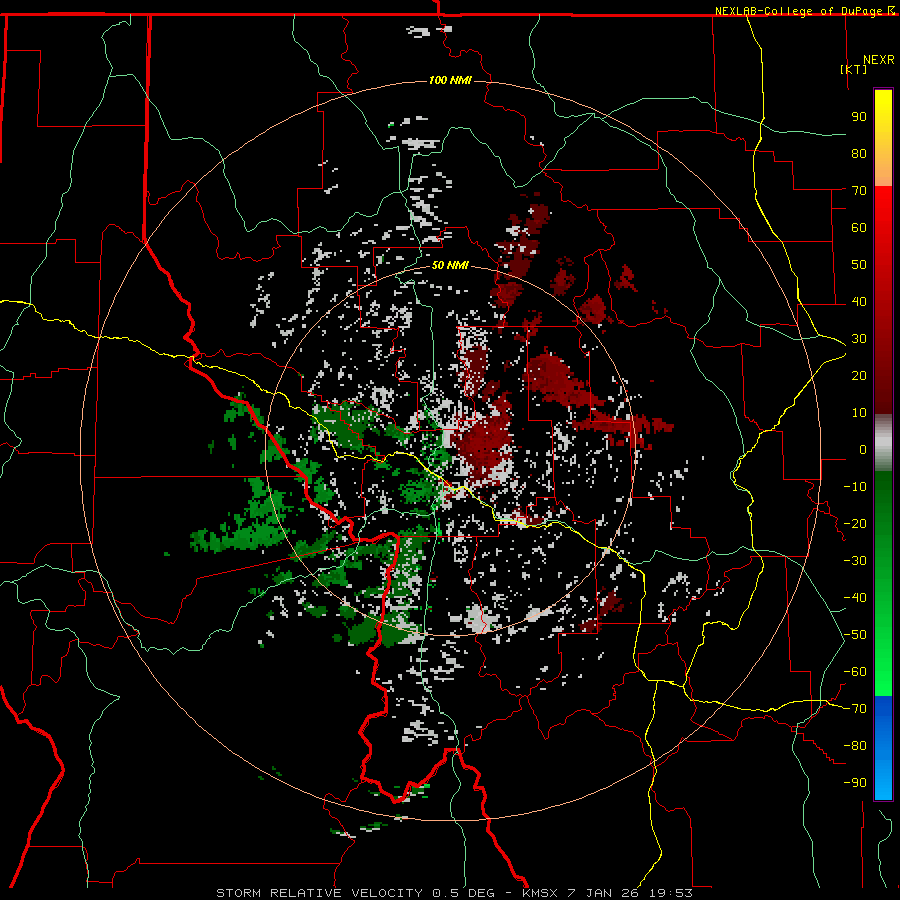Click the 70 value on velocity scale
This screenshot has height=900, width=900.
point(859,191)
